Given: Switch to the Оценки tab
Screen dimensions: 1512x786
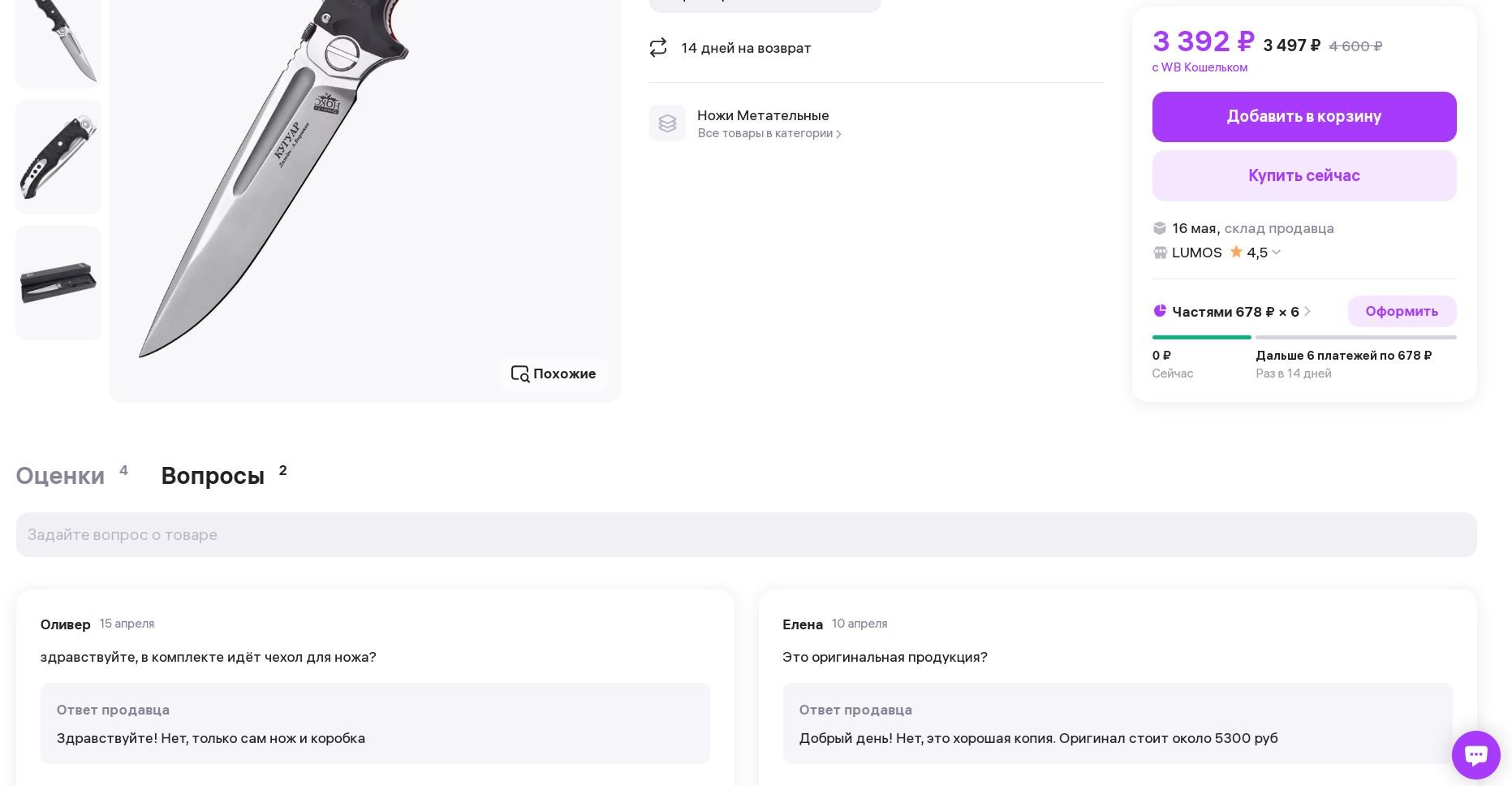Looking at the screenshot, I should tap(60, 476).
